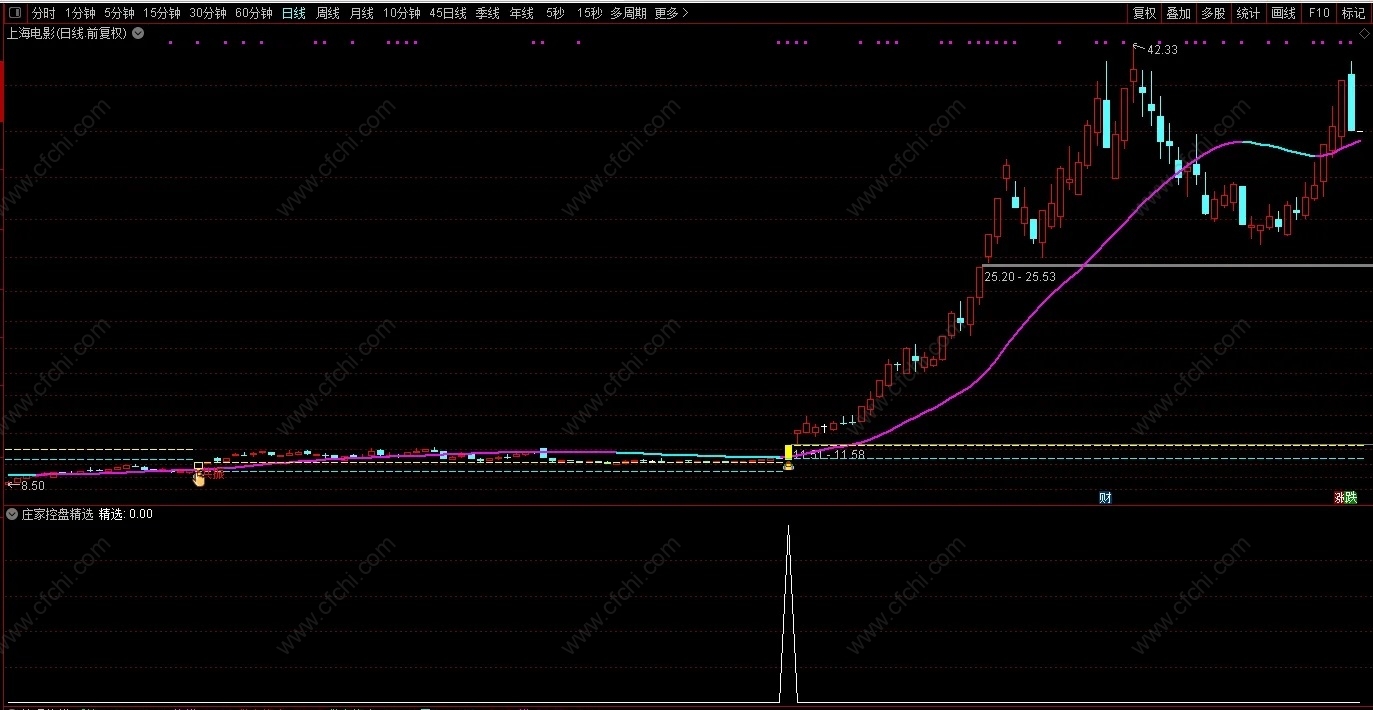The height and width of the screenshot is (710, 1373).
Task: Switch to 日线 daily chart
Action: click(294, 13)
